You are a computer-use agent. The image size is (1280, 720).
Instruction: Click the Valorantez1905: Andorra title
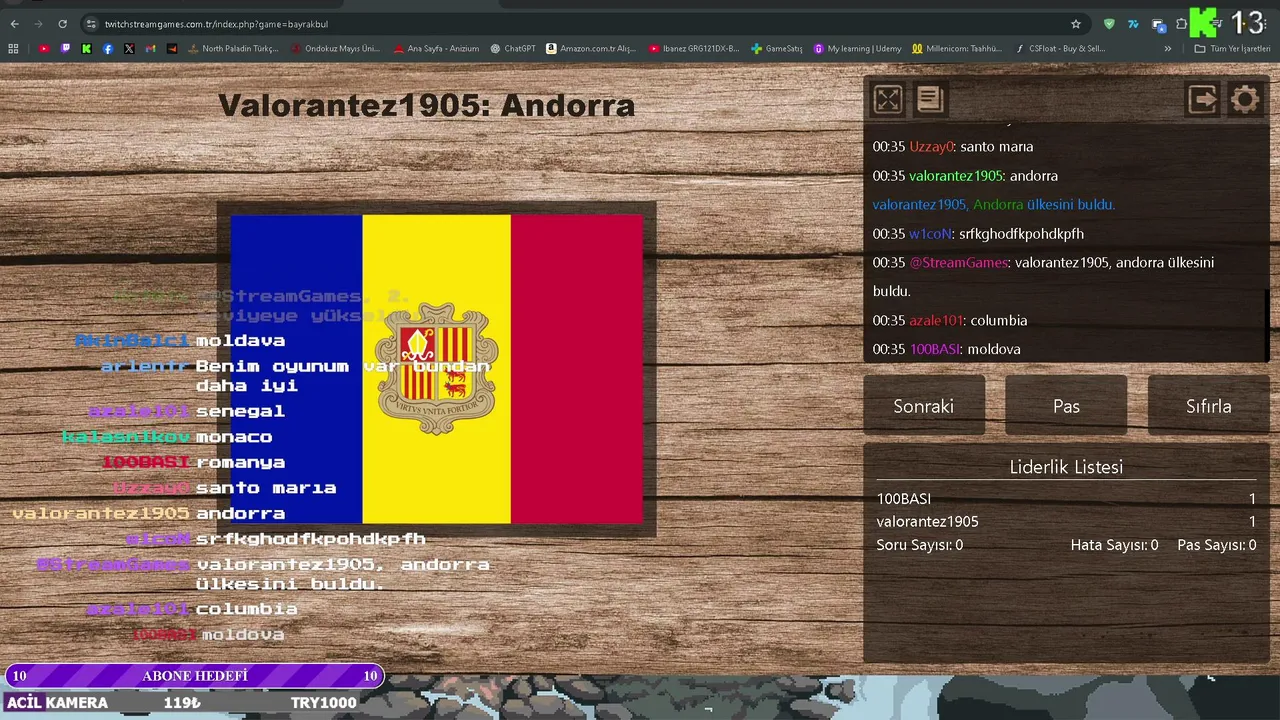[x=426, y=105]
